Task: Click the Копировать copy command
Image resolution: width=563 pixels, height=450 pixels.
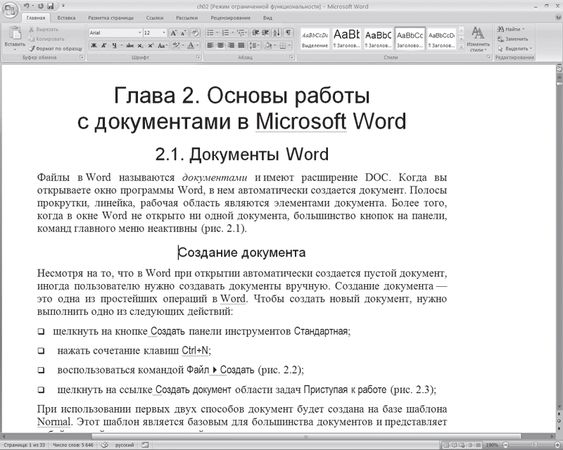Action: 46,39
